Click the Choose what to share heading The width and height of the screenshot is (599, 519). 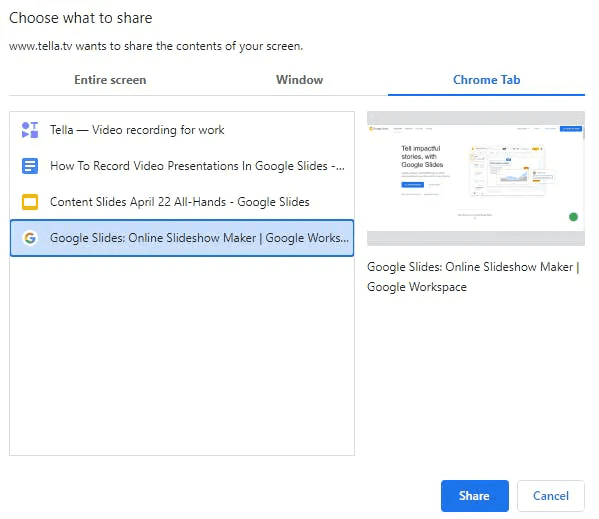pos(81,18)
